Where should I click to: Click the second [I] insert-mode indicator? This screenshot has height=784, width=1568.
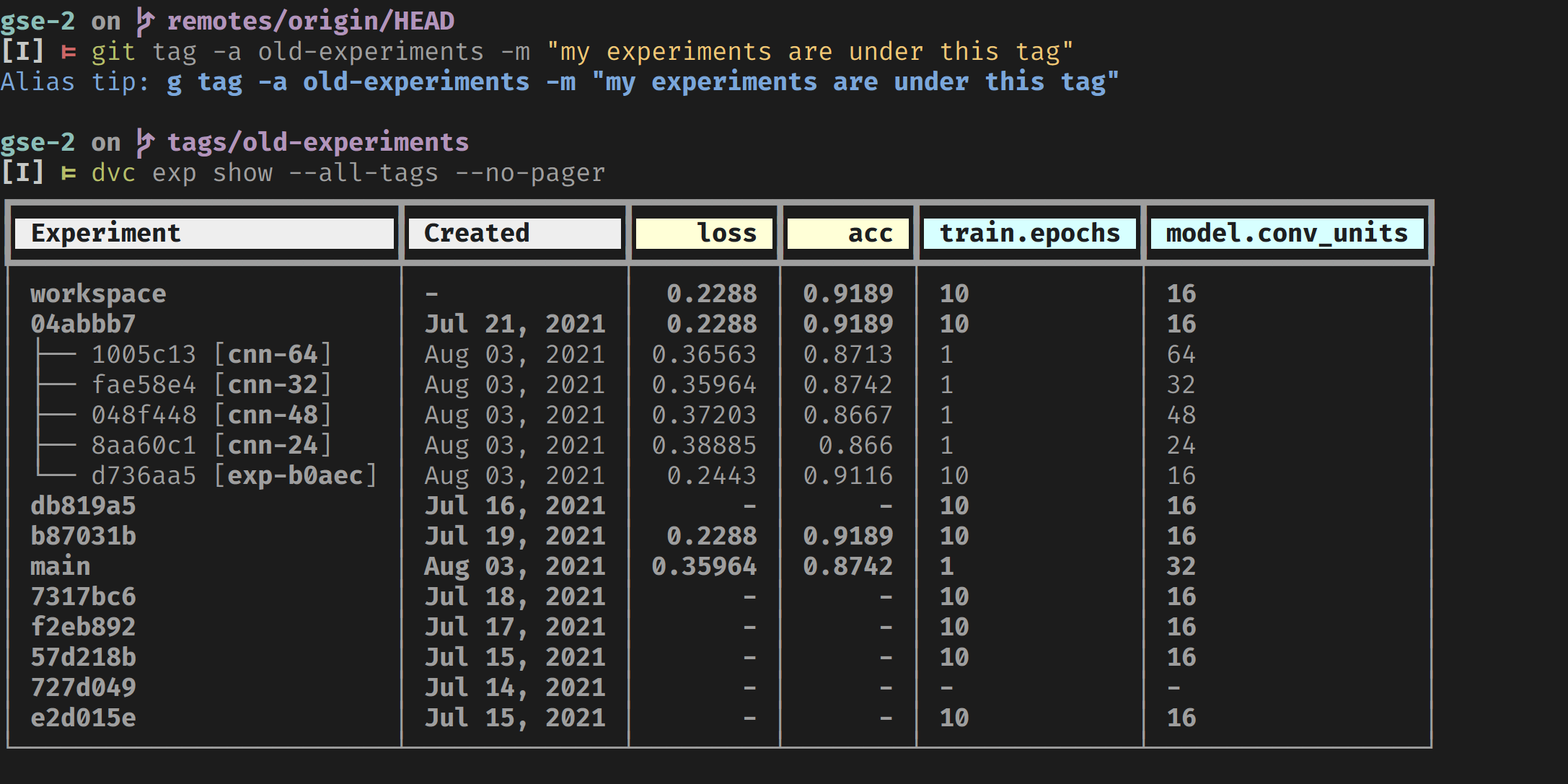pyautogui.click(x=22, y=173)
